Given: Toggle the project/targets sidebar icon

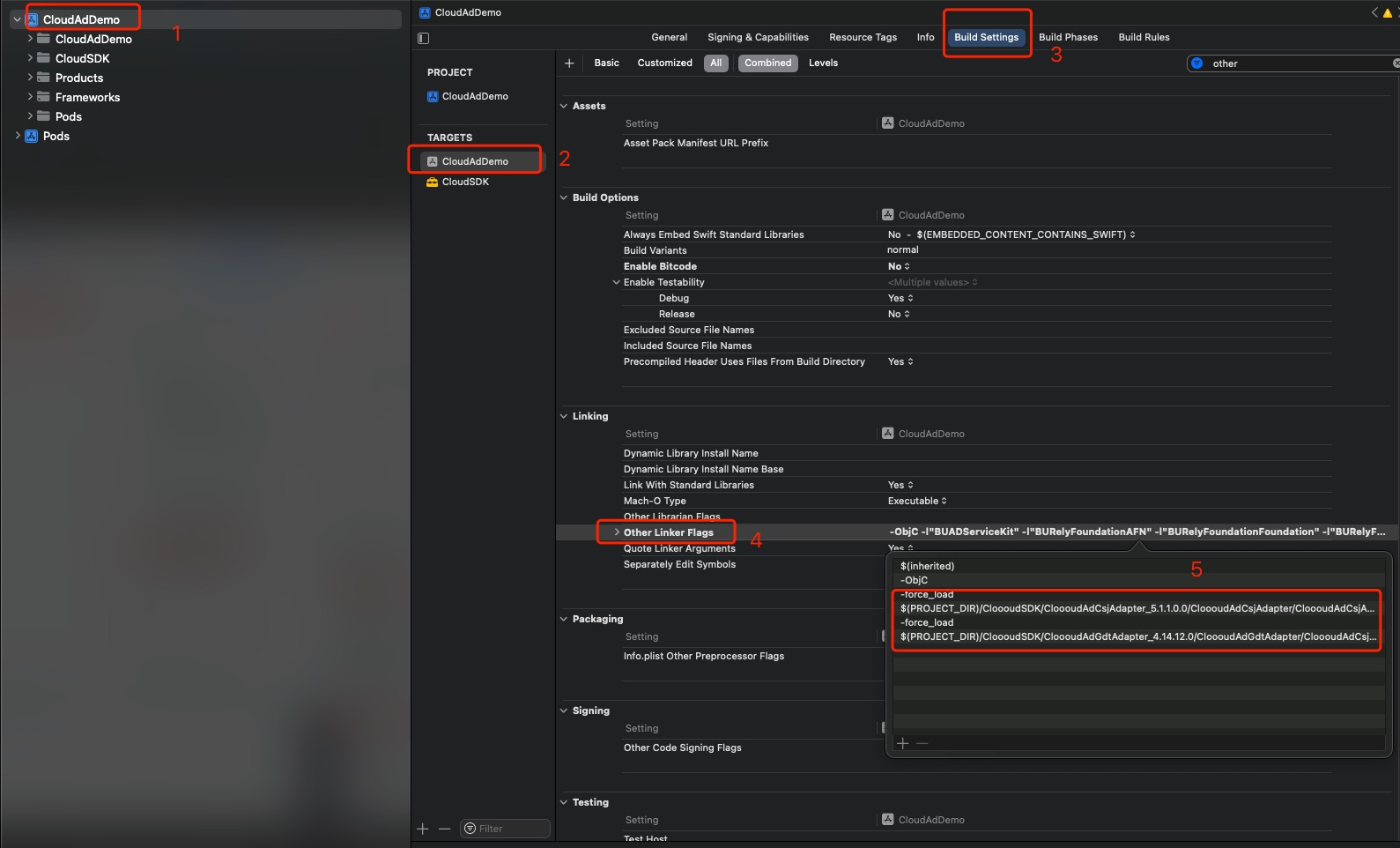Looking at the screenshot, I should (423, 38).
